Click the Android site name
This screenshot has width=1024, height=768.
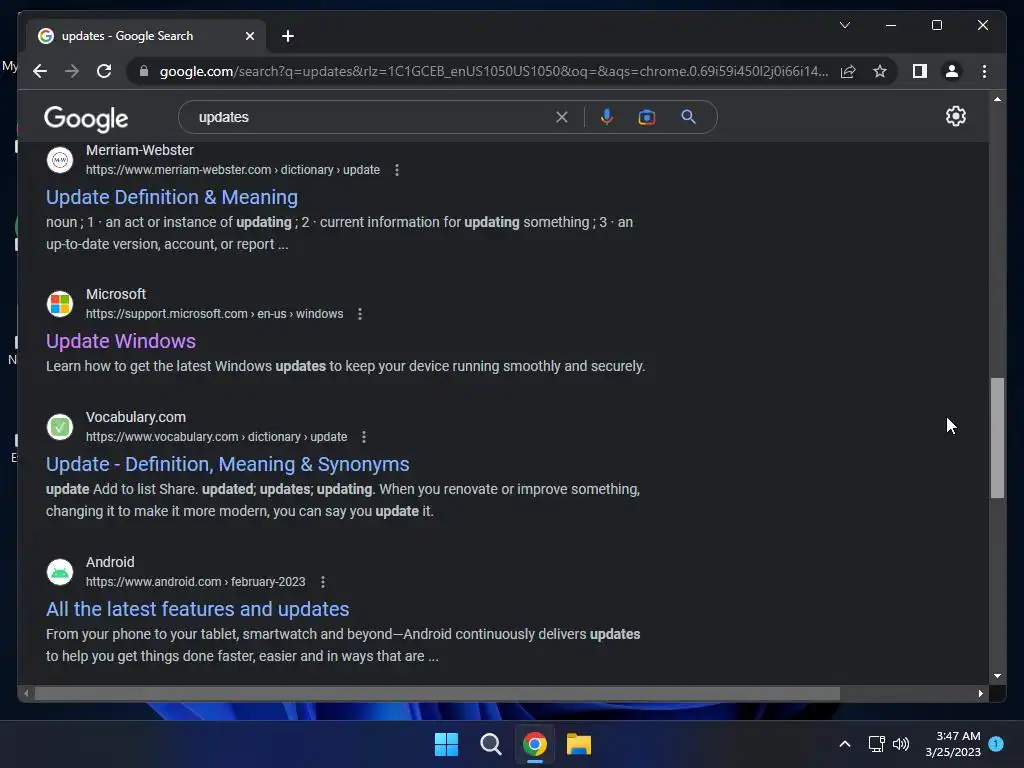point(110,562)
